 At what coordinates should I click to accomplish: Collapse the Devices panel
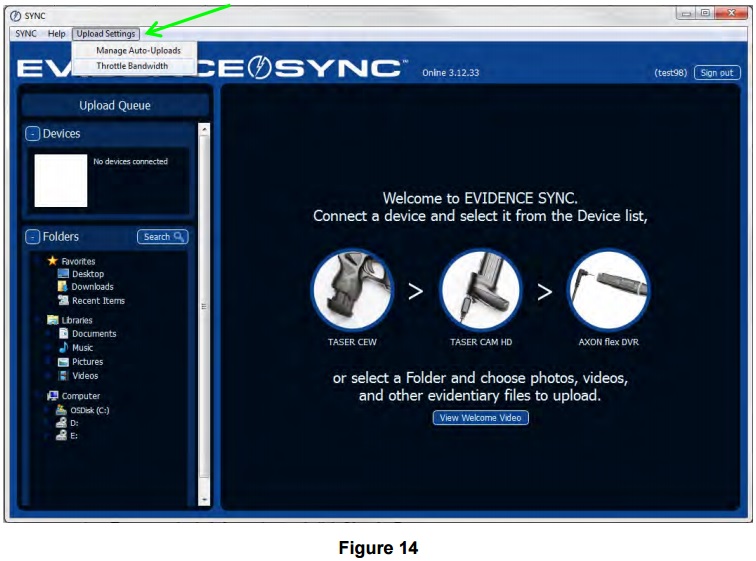(32, 134)
